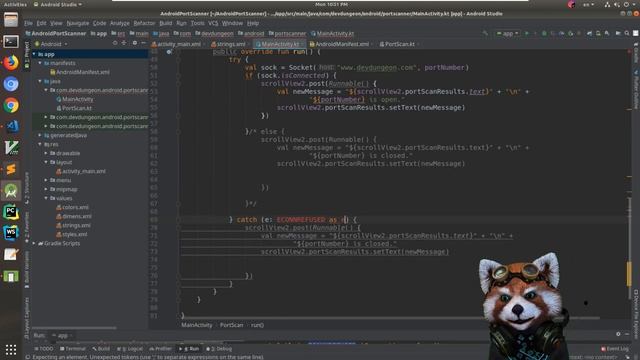This screenshot has width=640, height=360.
Task: Click the locate file target icon in Project panel
Action: pos(115,43)
